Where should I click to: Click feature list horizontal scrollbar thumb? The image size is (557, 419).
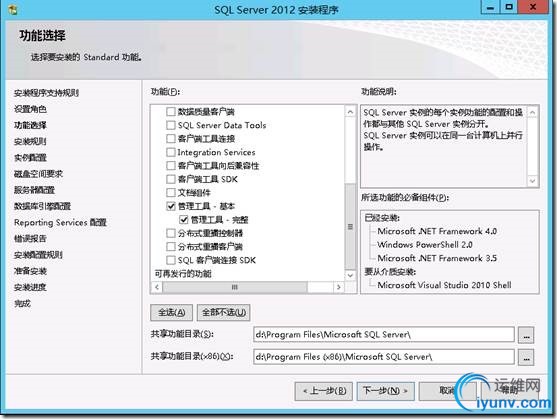pos(235,287)
